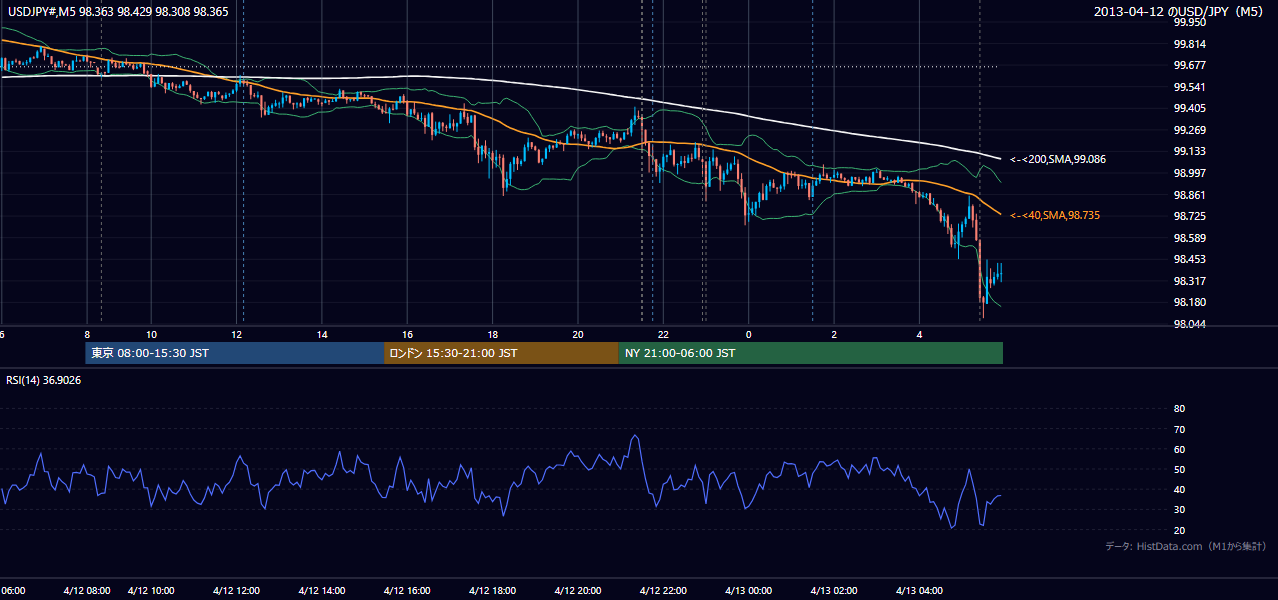Click hour tick 10 under price chart
Viewport: 1278px width, 600px height.
151,334
